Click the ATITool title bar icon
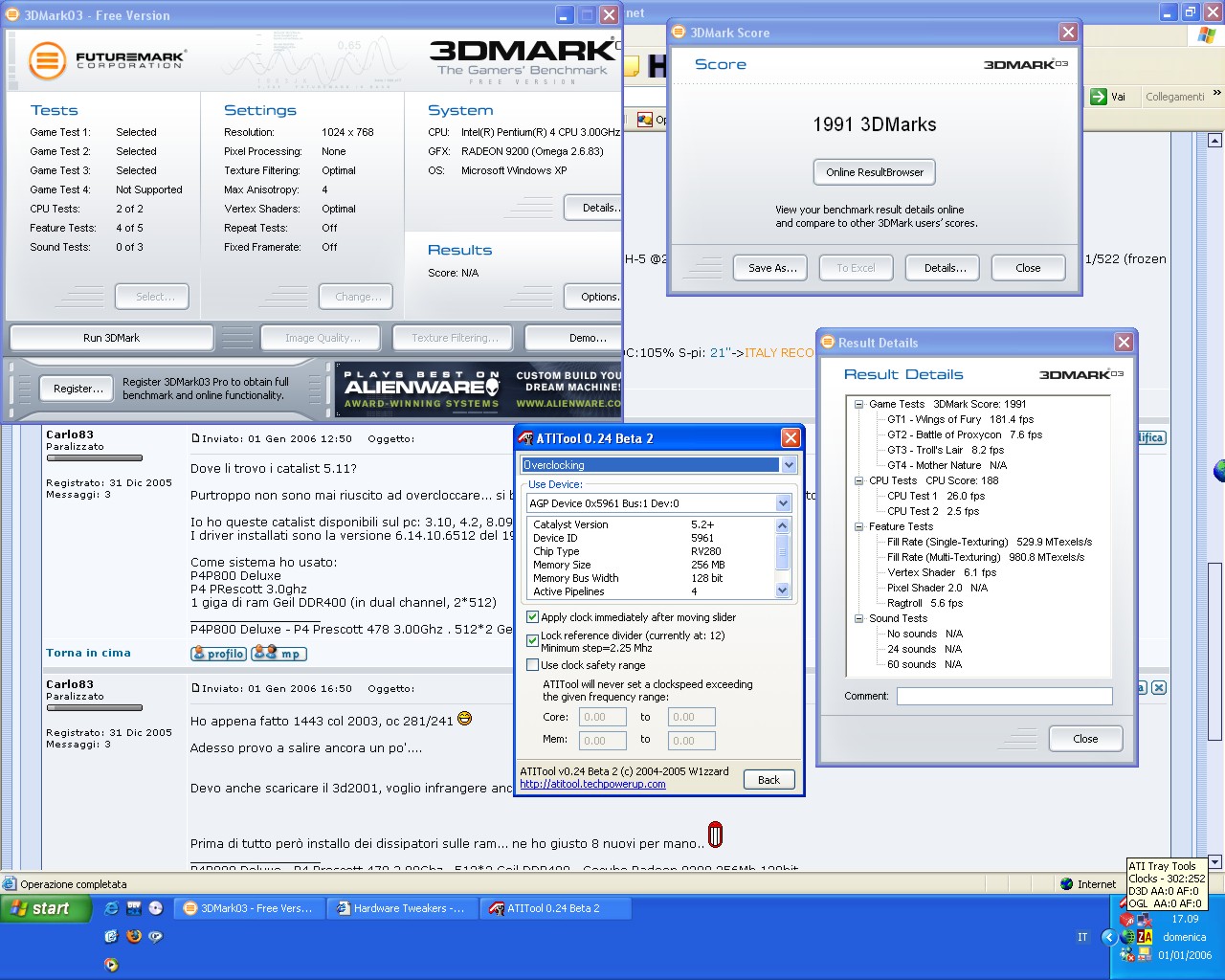 pyautogui.click(x=524, y=438)
